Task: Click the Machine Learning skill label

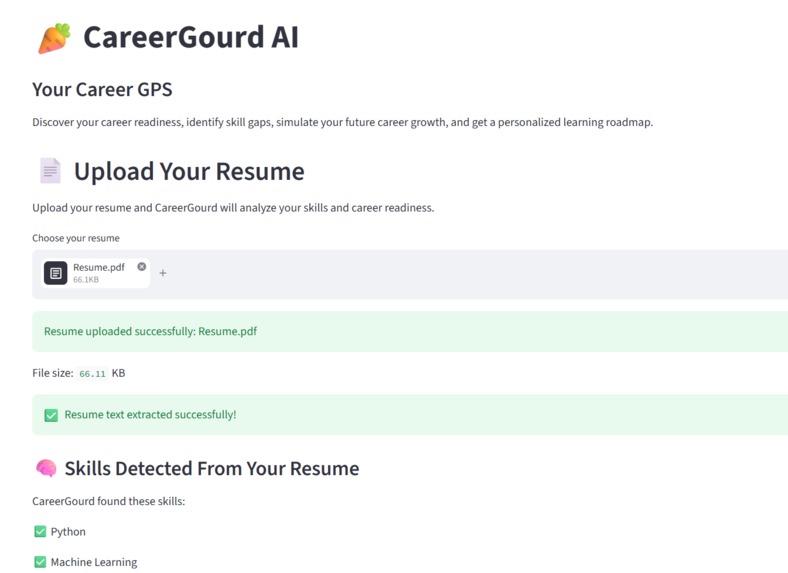Action: pyautogui.click(x=94, y=562)
